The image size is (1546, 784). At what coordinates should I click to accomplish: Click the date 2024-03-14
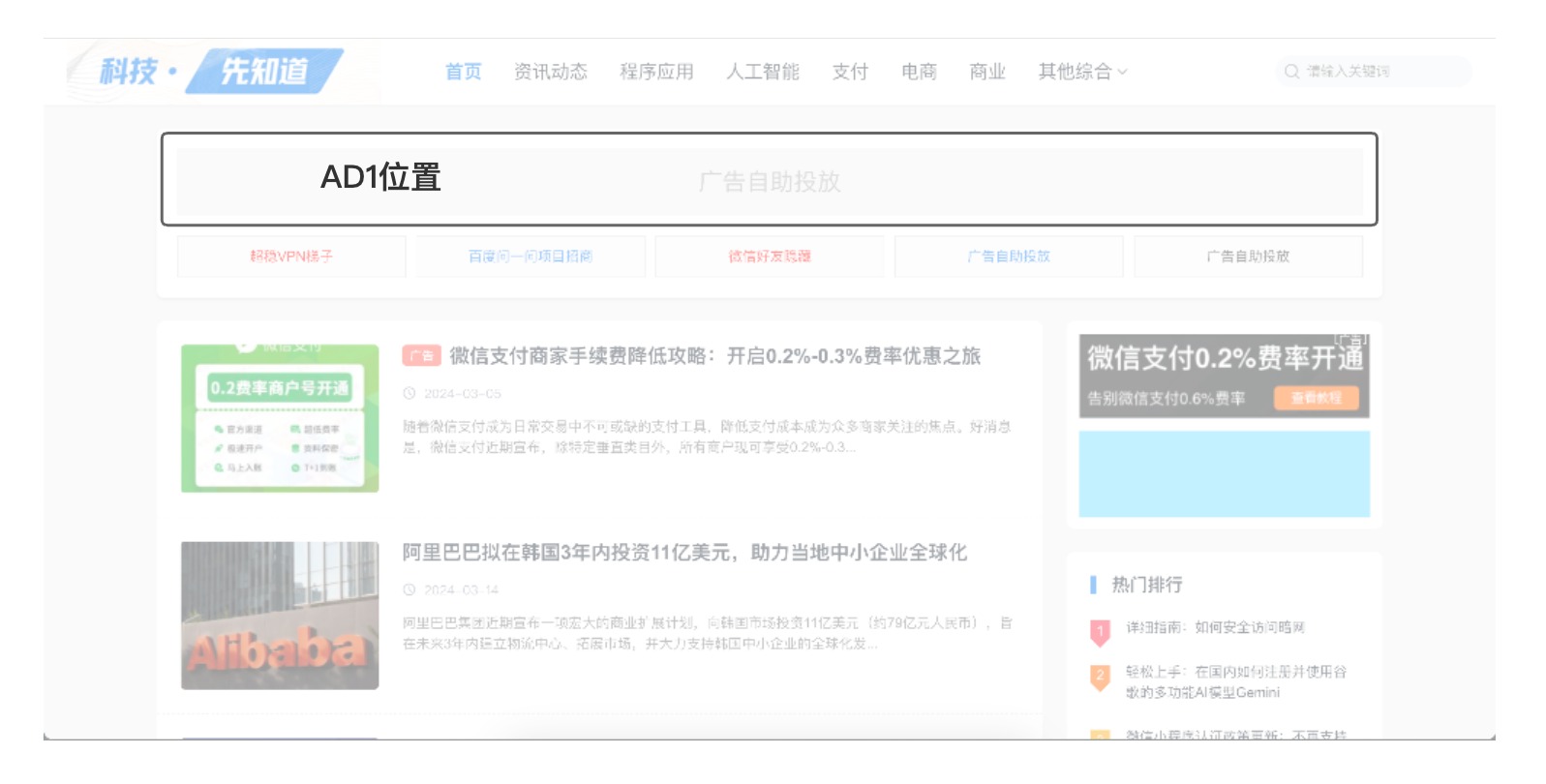(x=461, y=590)
